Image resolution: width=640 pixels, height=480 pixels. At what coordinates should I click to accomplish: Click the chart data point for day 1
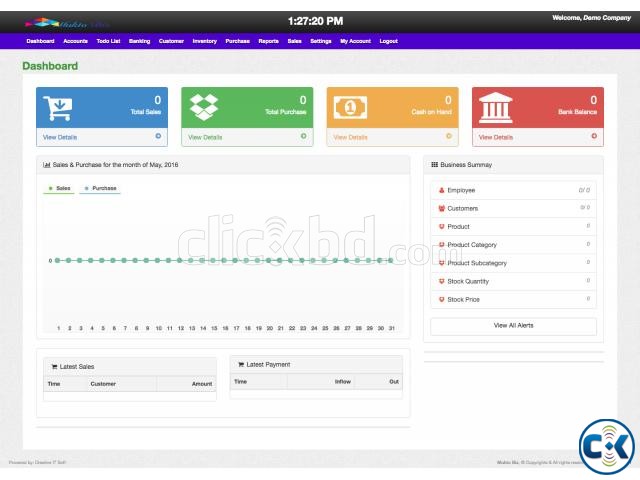click(x=58, y=260)
